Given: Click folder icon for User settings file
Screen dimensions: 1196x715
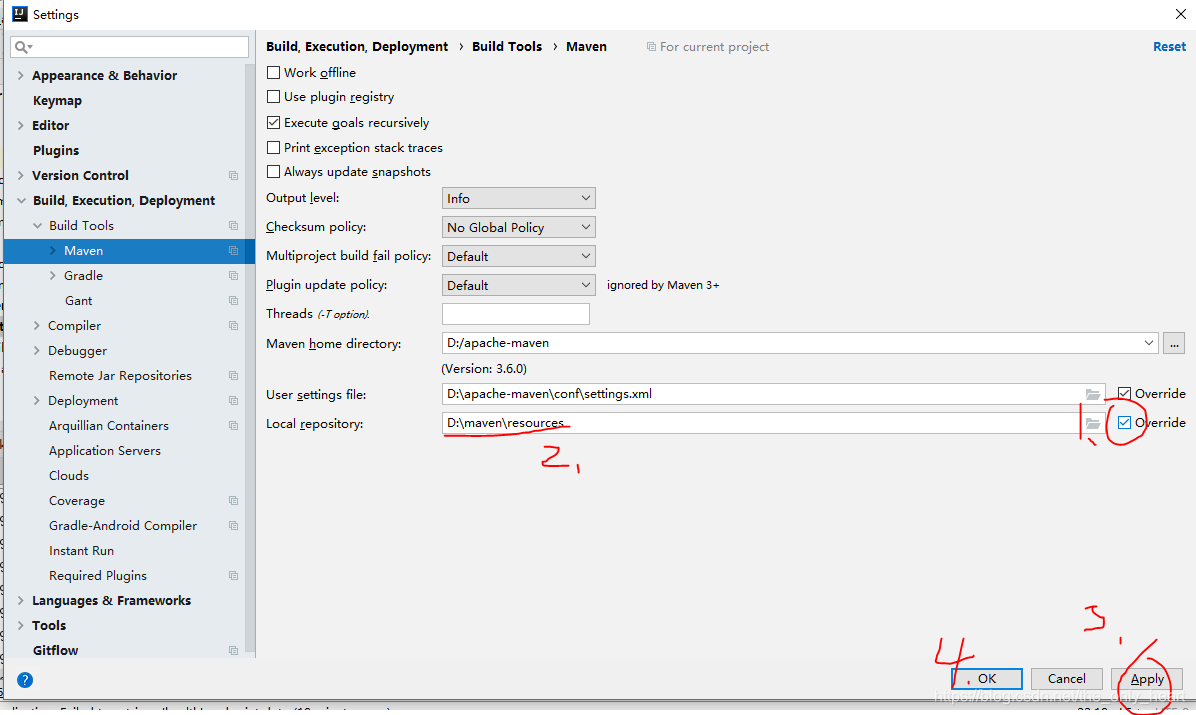Looking at the screenshot, I should pos(1093,395).
